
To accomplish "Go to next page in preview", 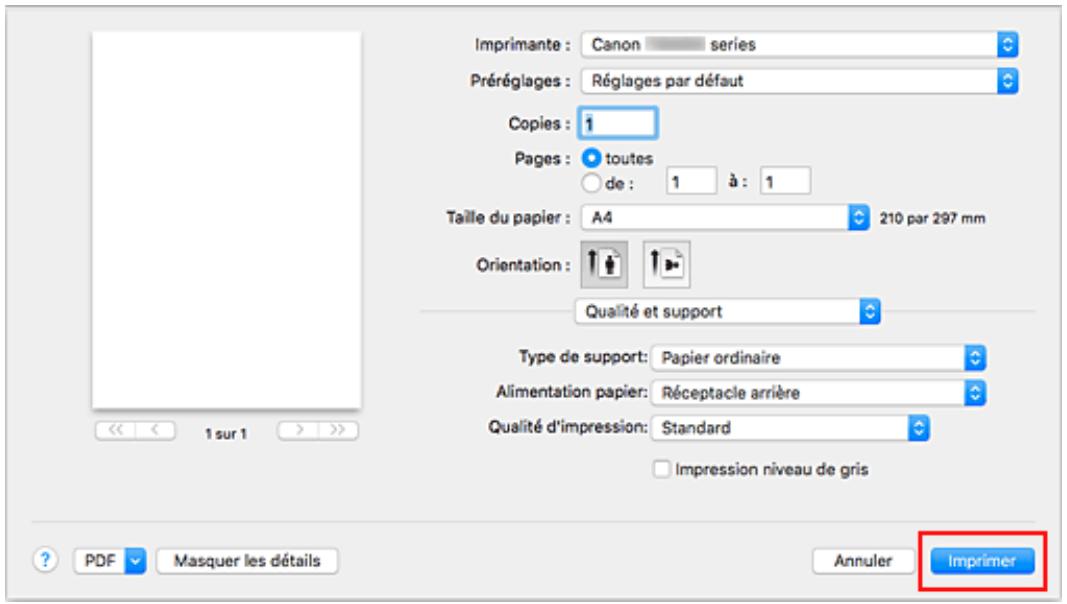I will coord(298,430).
